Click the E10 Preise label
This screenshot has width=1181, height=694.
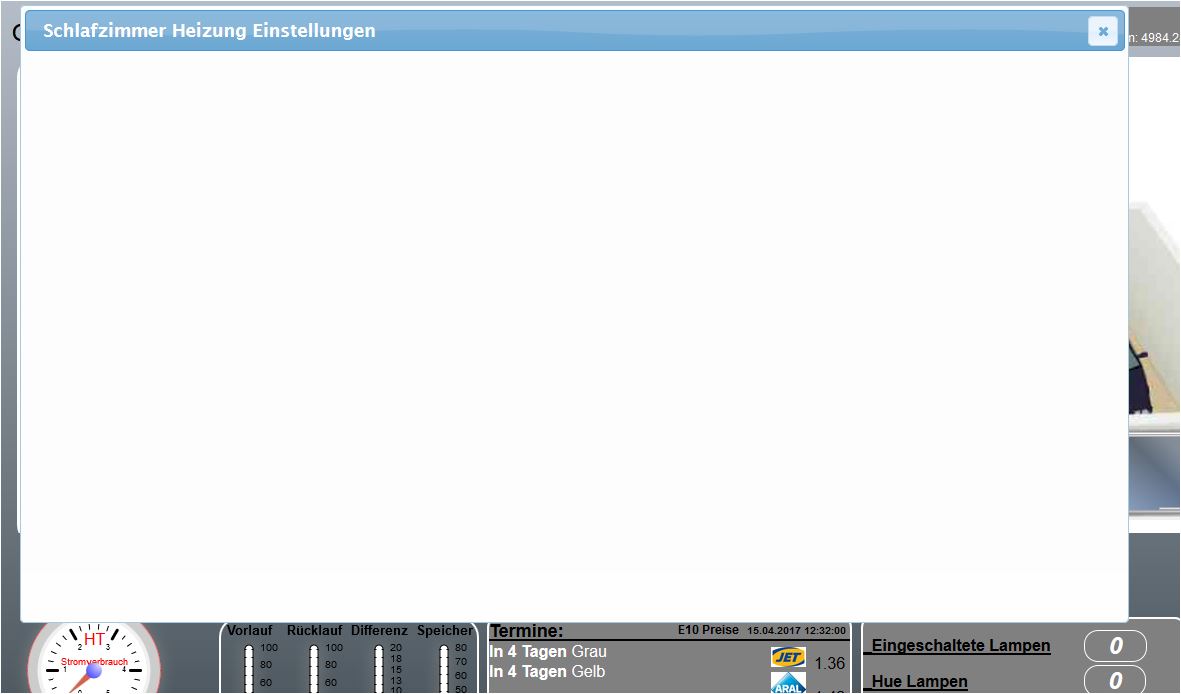(708, 630)
